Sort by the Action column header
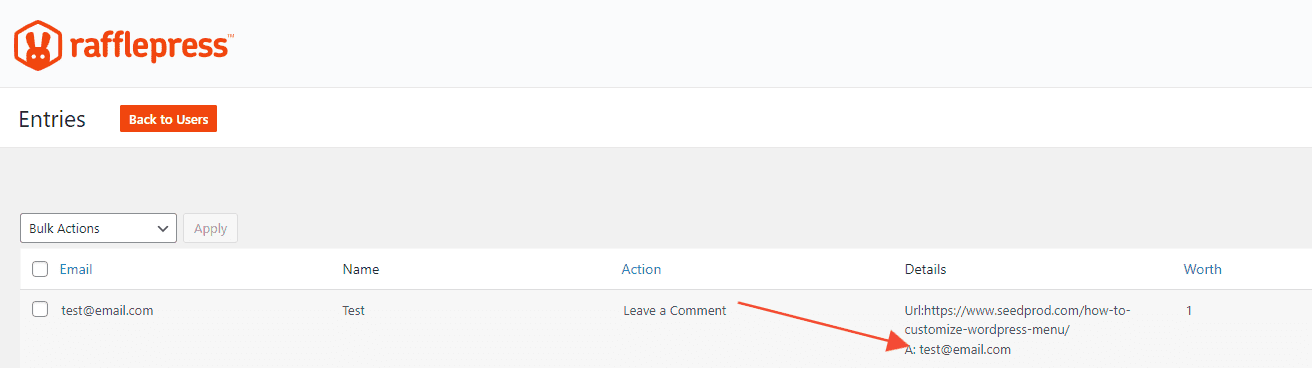 click(x=641, y=269)
